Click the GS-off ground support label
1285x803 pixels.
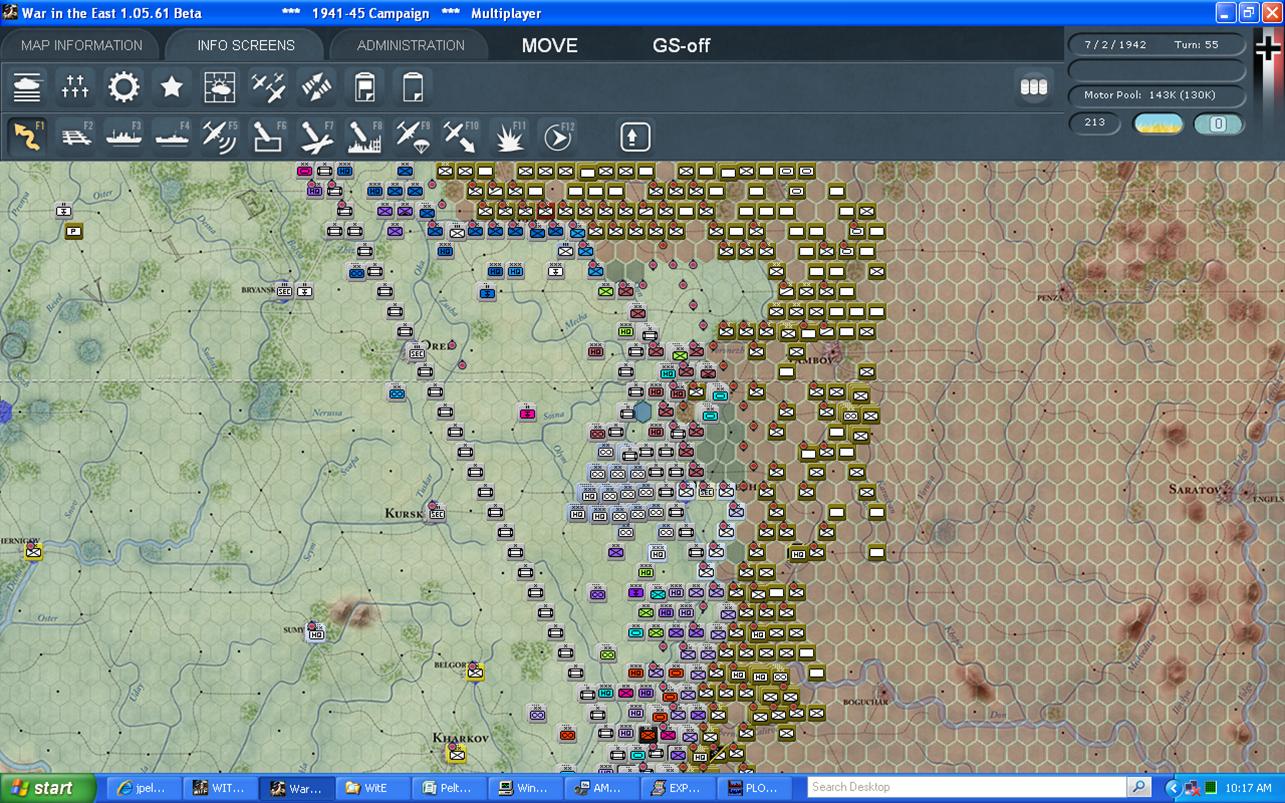pyautogui.click(x=682, y=45)
